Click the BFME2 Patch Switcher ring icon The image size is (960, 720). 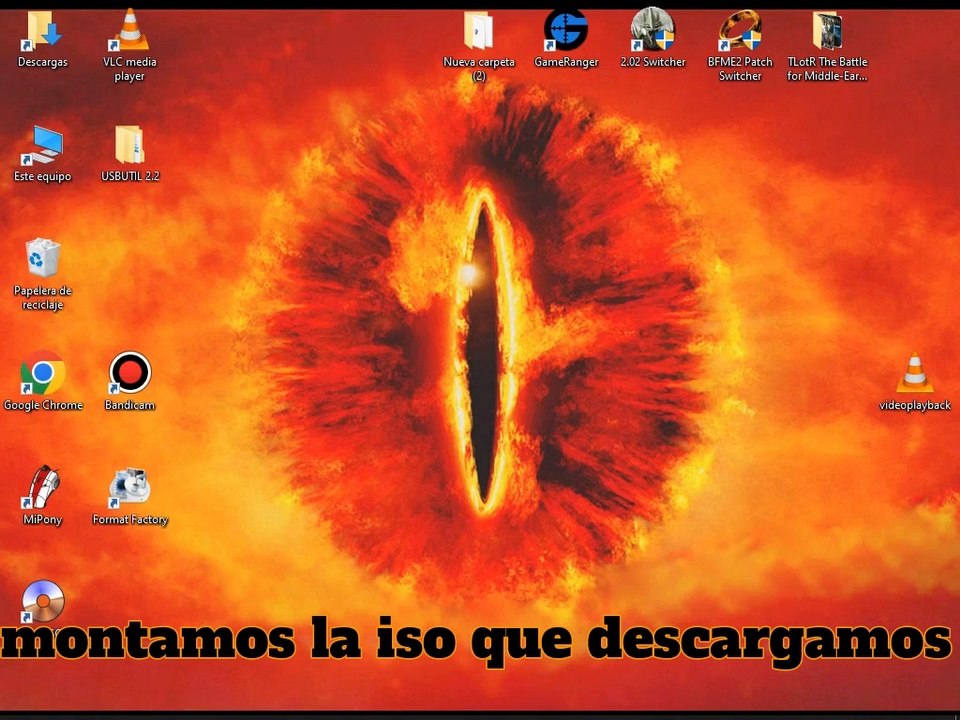point(740,31)
